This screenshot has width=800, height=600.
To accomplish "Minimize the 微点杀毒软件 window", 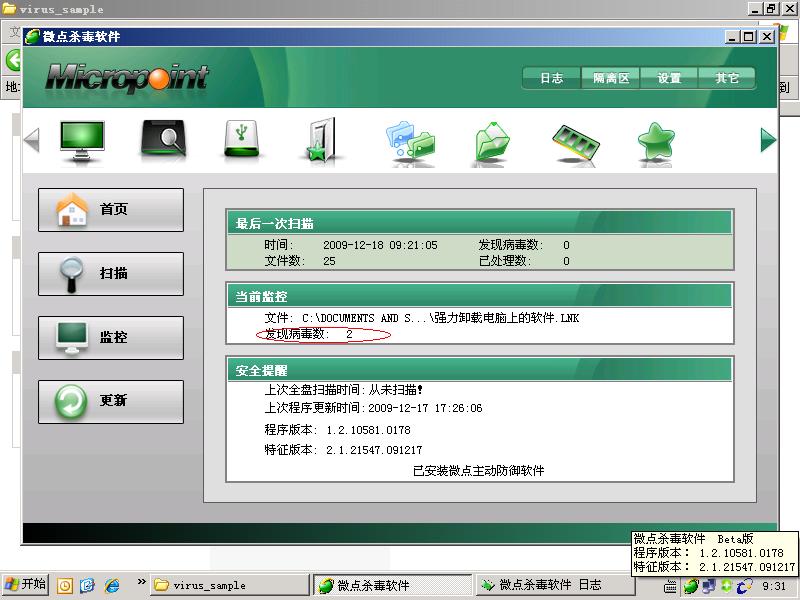I will pyautogui.click(x=732, y=37).
